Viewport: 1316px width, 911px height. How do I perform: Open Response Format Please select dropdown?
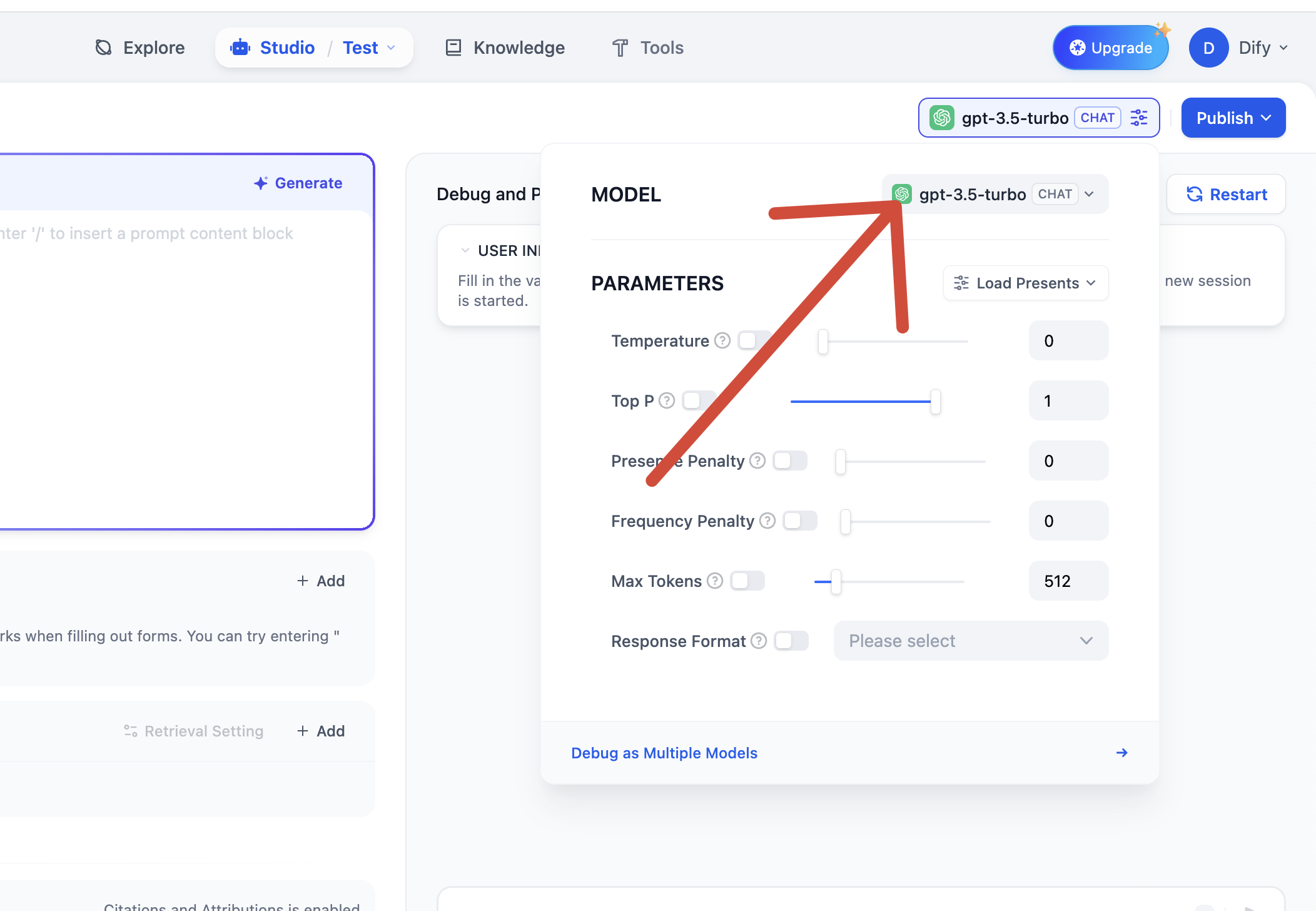971,641
